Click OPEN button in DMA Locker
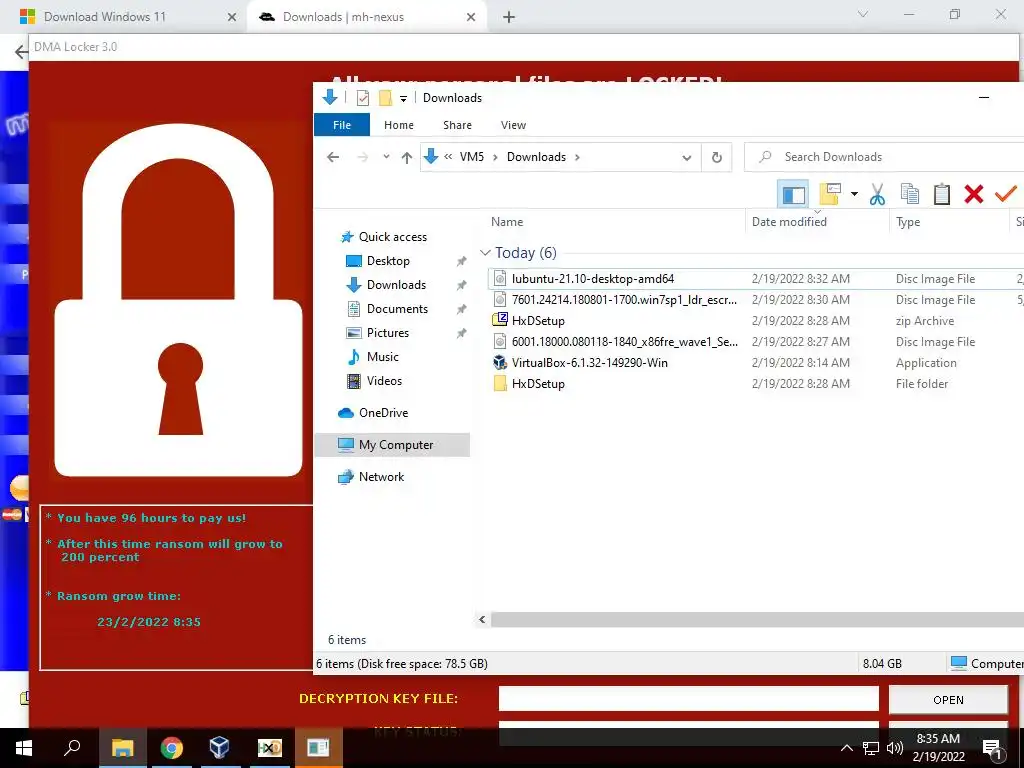Screen dimensions: 1024x768 (948, 699)
